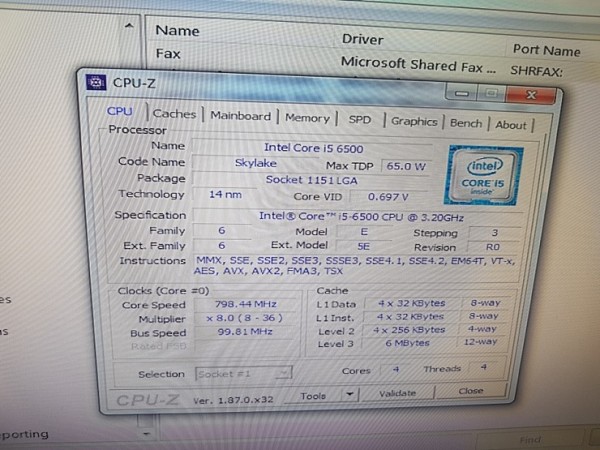The image size is (600, 450).
Task: Click the specification 'i5-6500 CPU @ 3.20GHz'
Action: coord(401,218)
